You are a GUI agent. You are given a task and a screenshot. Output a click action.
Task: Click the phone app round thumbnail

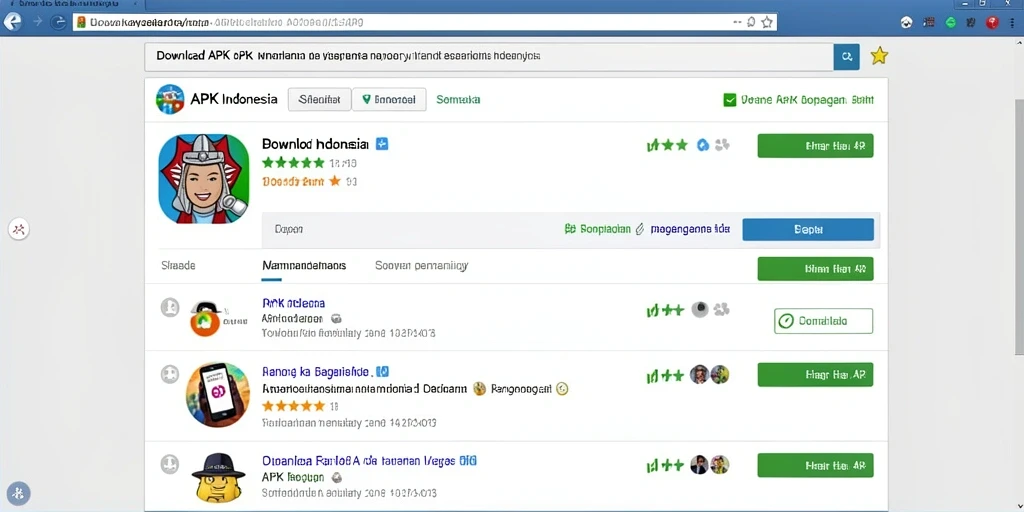(217, 394)
